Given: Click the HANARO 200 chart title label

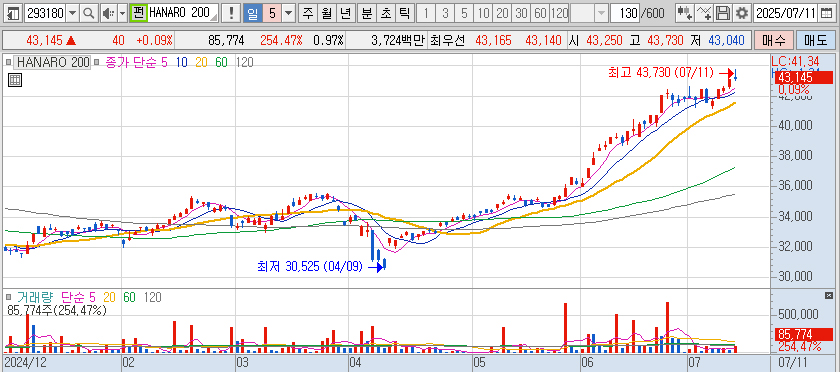Looking at the screenshot, I should pyautogui.click(x=53, y=62).
